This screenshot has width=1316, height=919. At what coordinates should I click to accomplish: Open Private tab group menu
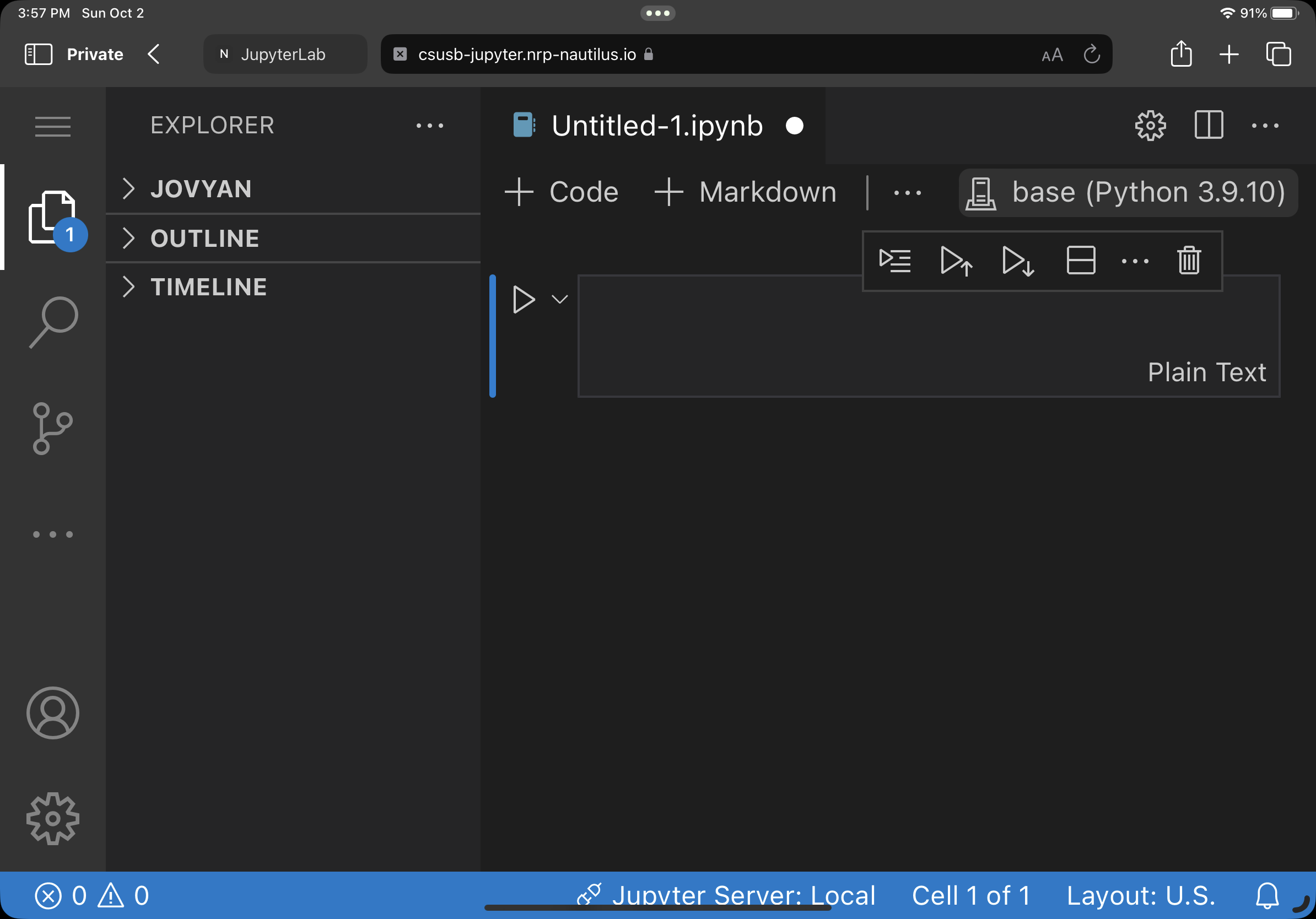95,55
